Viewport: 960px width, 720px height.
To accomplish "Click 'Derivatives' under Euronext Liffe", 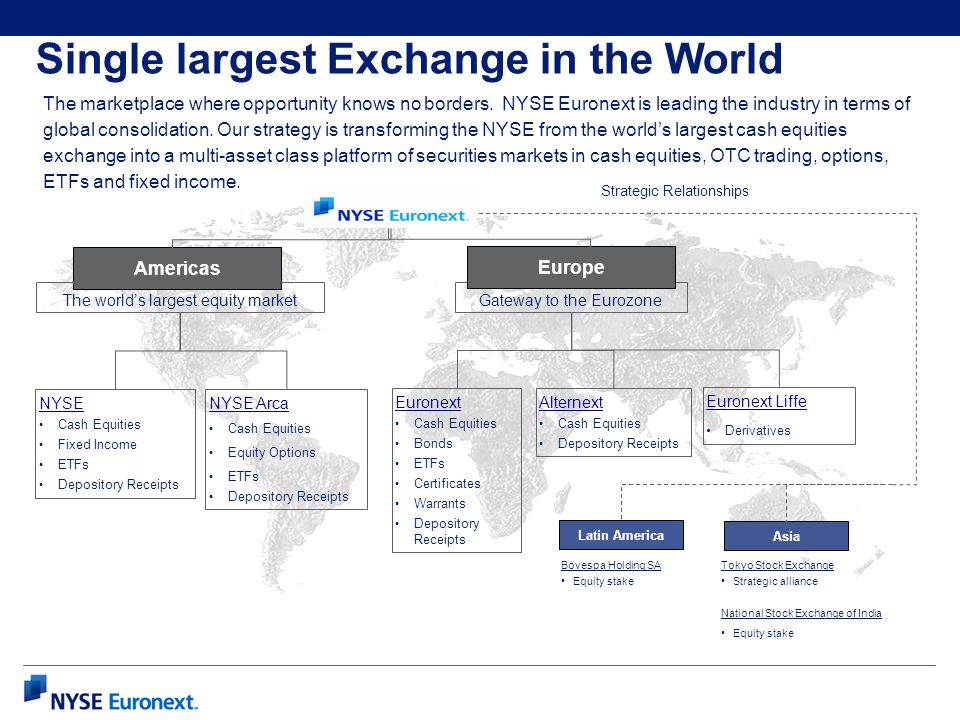I will tap(757, 430).
